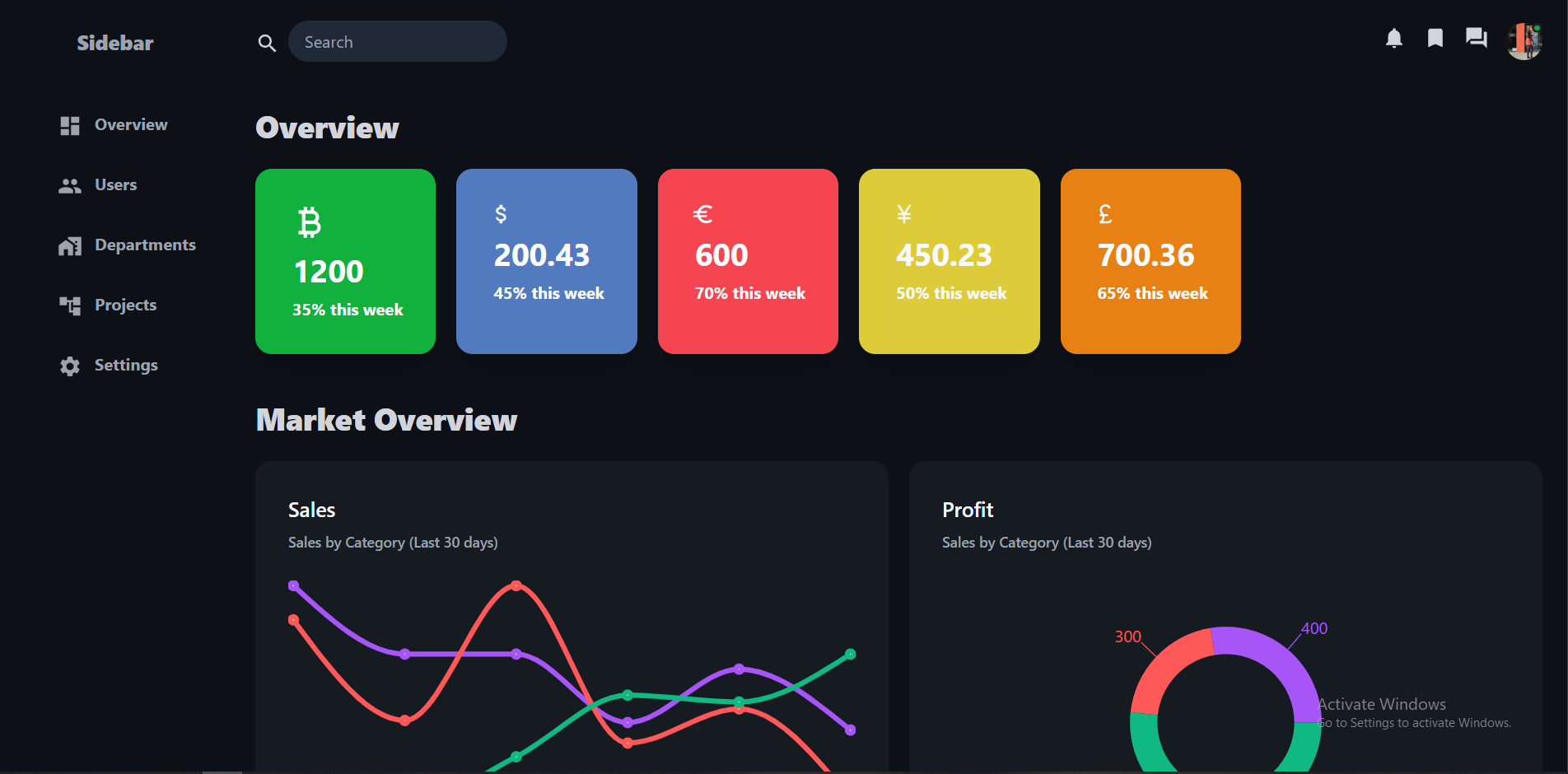Click the Departments building icon
Screen dimensions: 1568x774
pyautogui.click(x=70, y=245)
